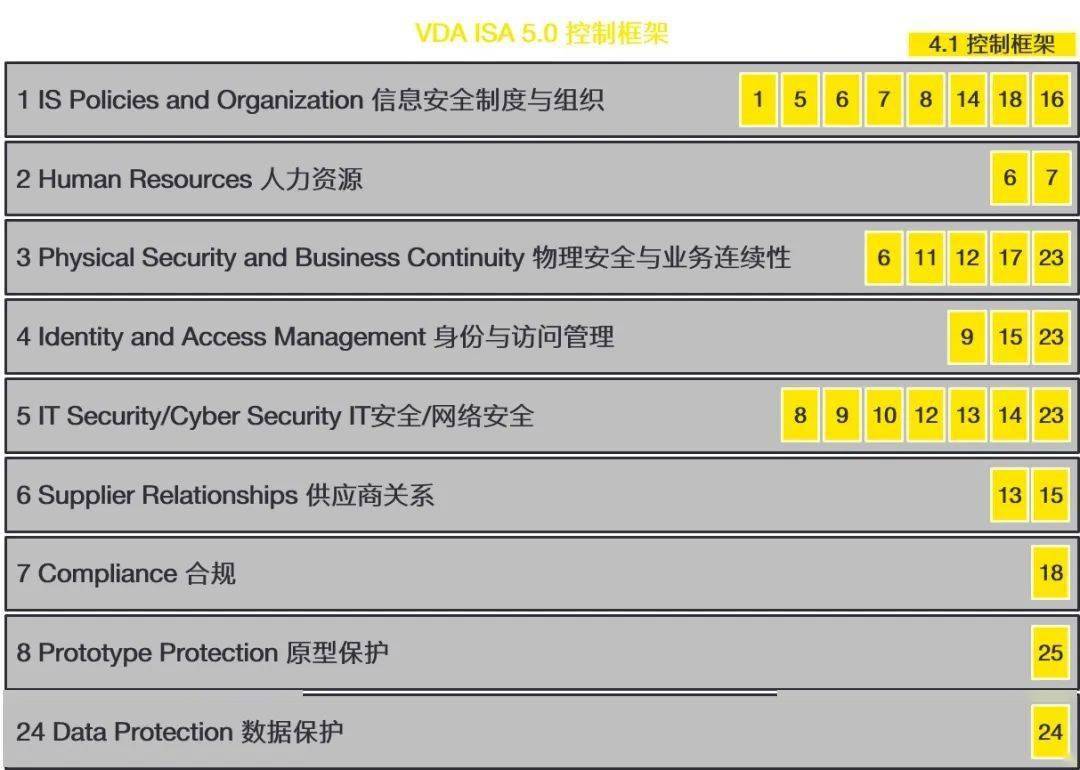Select the Human Resources 人力资源 row label

pos(189,179)
